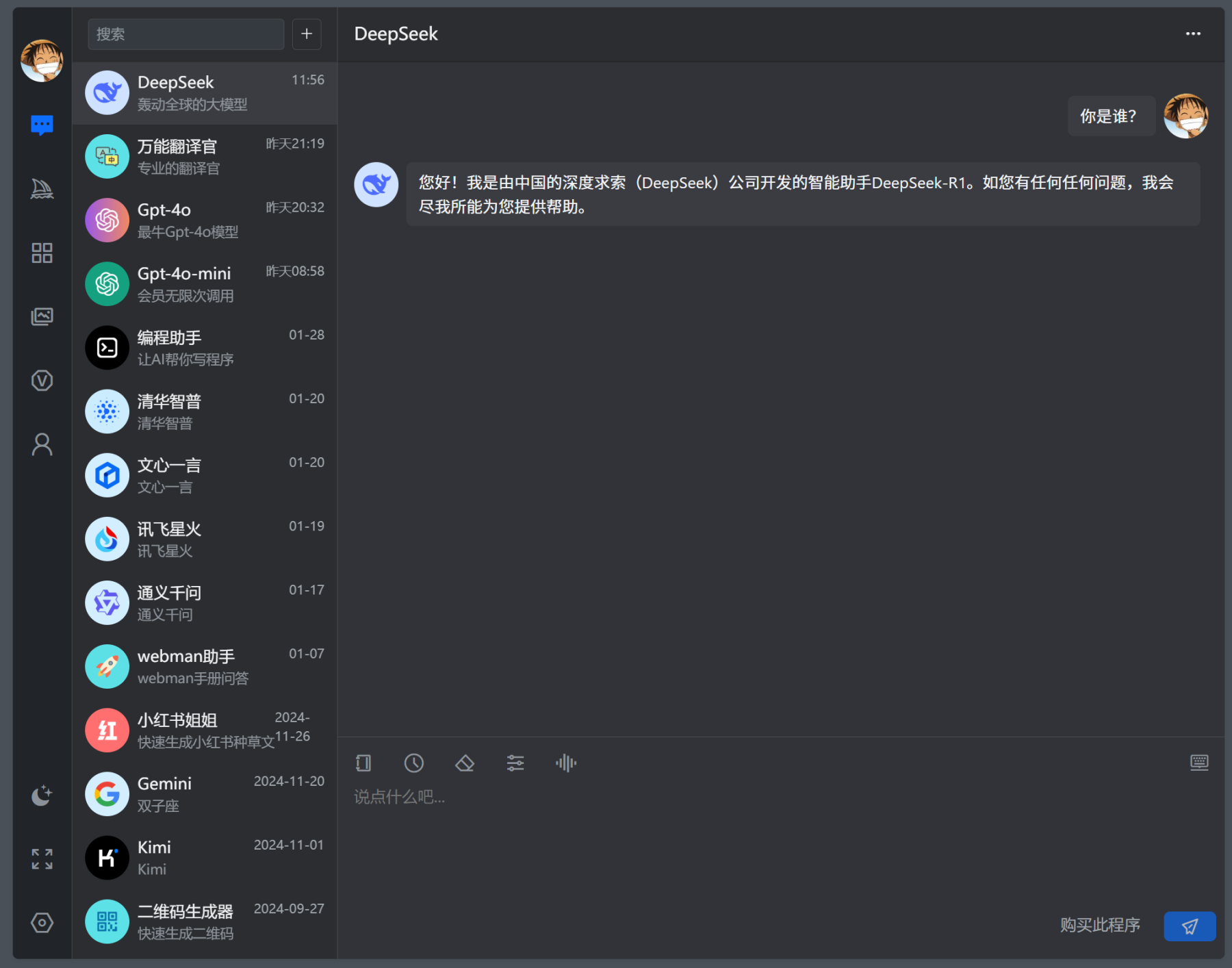Click the green Gpt-4o-mini avatar icon

107,283
